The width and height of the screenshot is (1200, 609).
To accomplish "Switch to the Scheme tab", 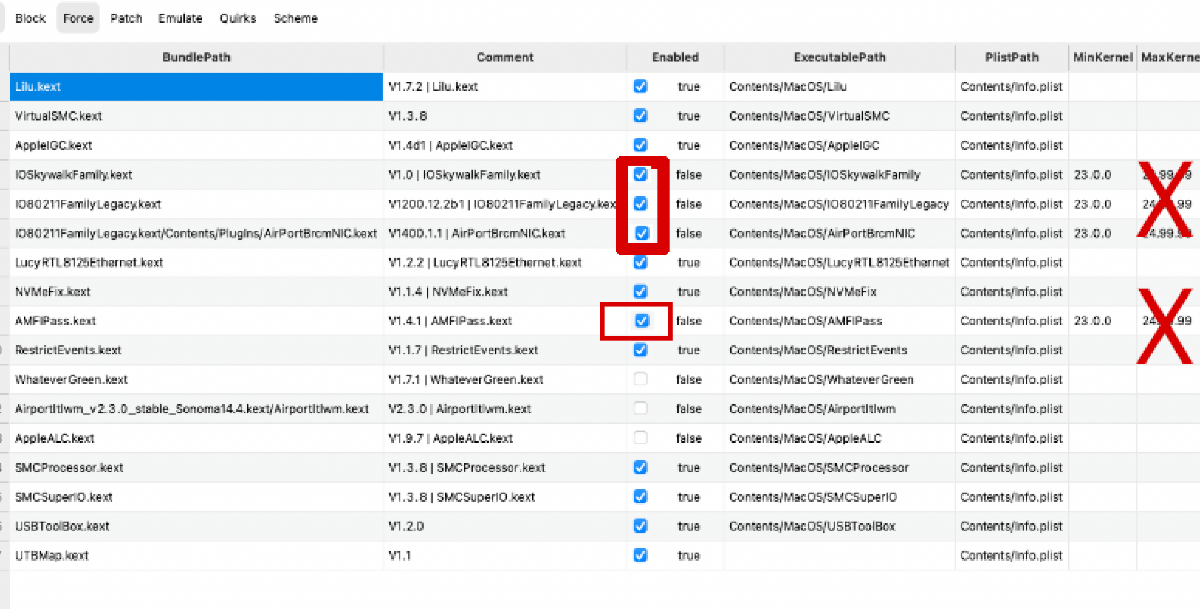I will [x=295, y=18].
